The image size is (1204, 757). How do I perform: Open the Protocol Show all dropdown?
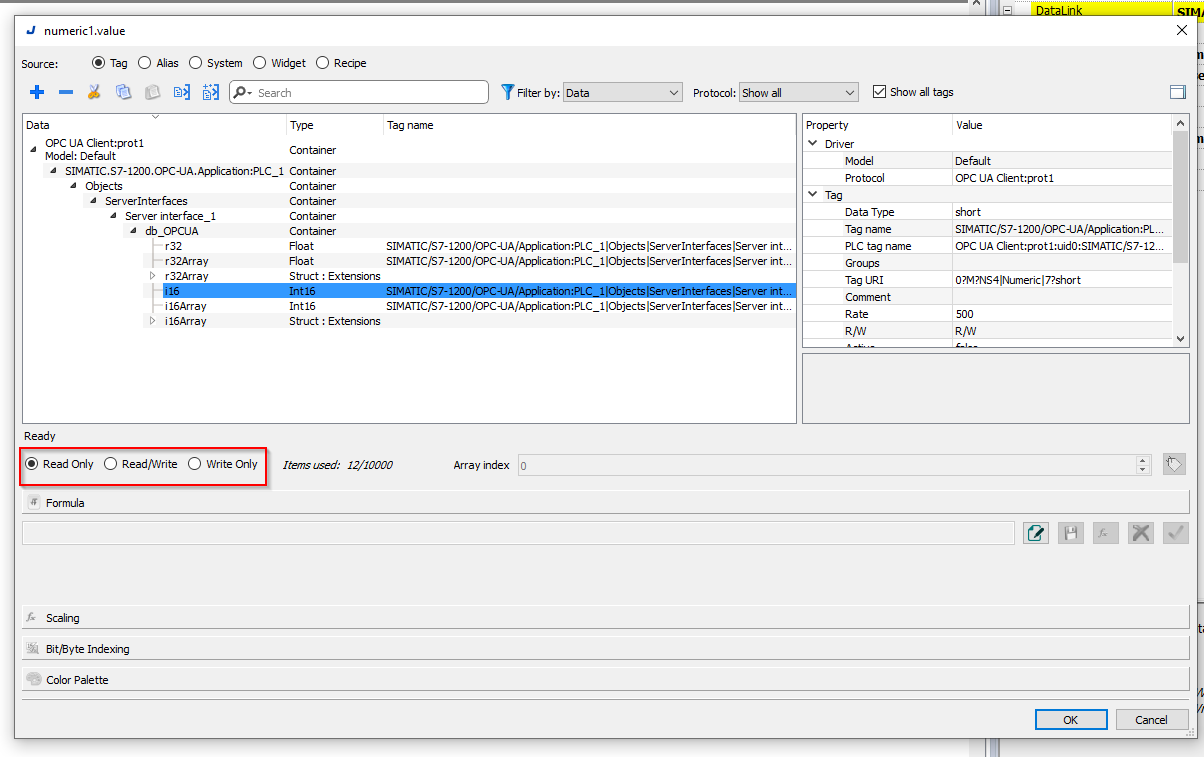(798, 92)
